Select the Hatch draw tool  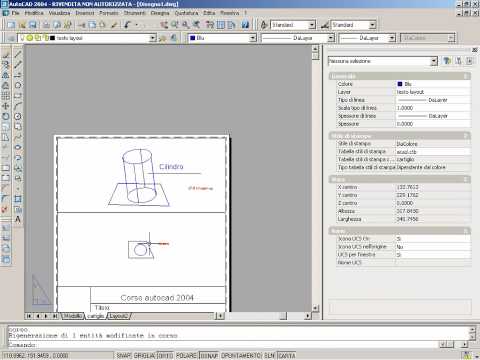point(18,199)
